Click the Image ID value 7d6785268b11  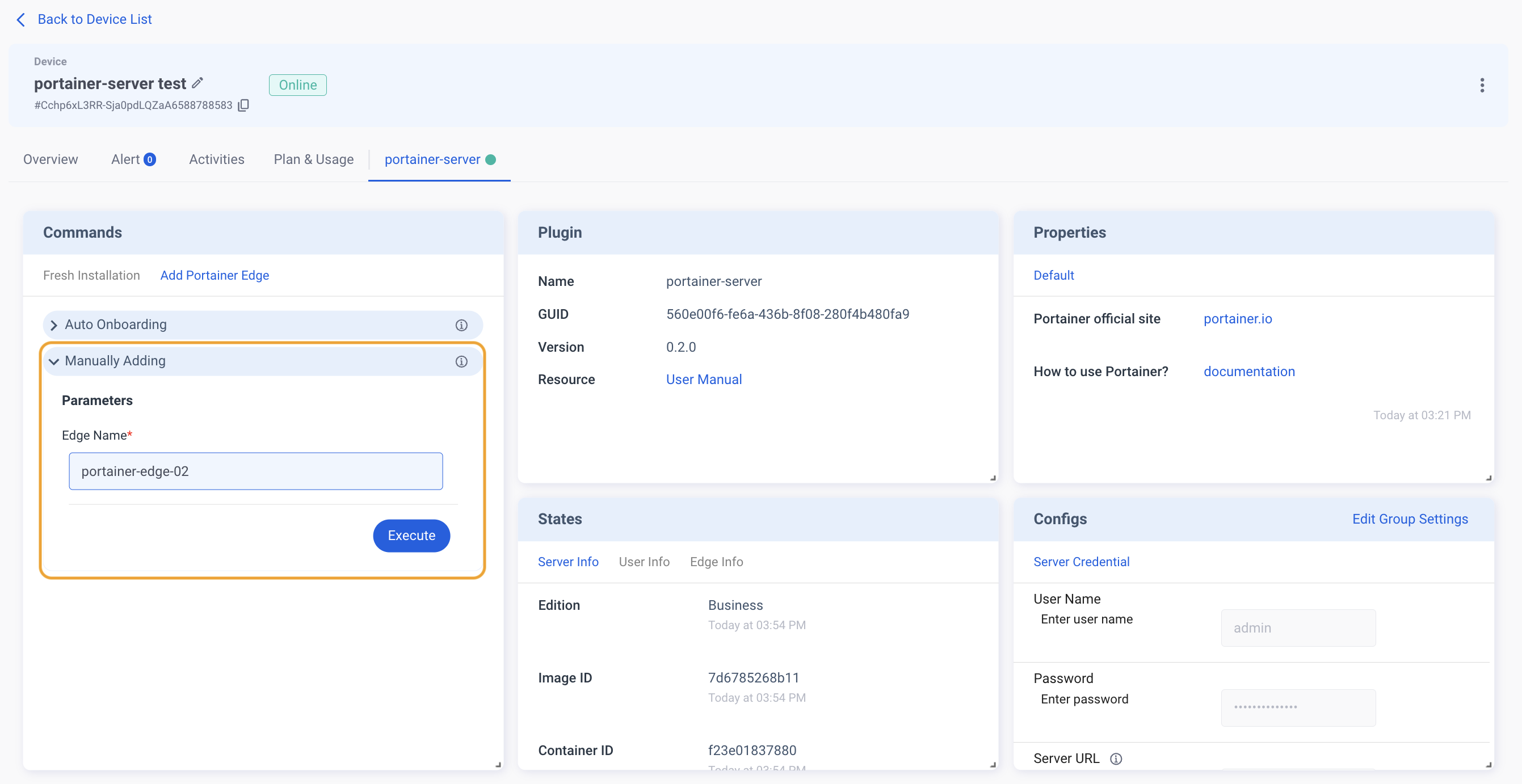pyautogui.click(x=753, y=678)
